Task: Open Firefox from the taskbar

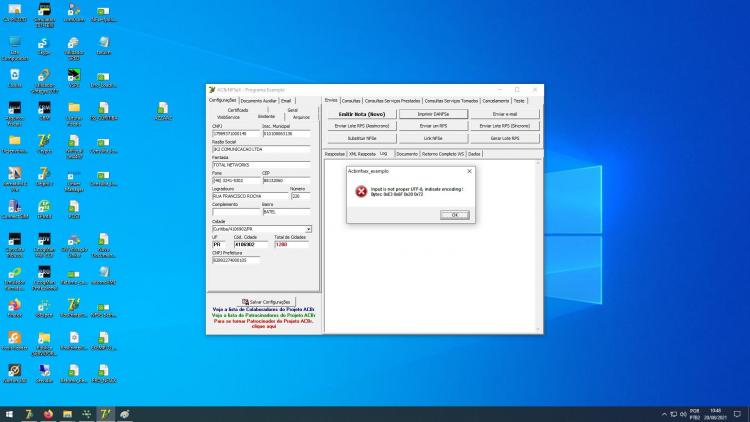Action: 48,414
